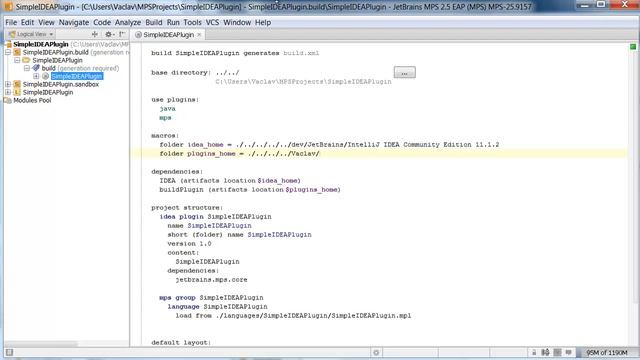The image size is (640, 360).
Task: Click the $idea_home reference in dependencies
Action: pyautogui.click(x=279, y=180)
